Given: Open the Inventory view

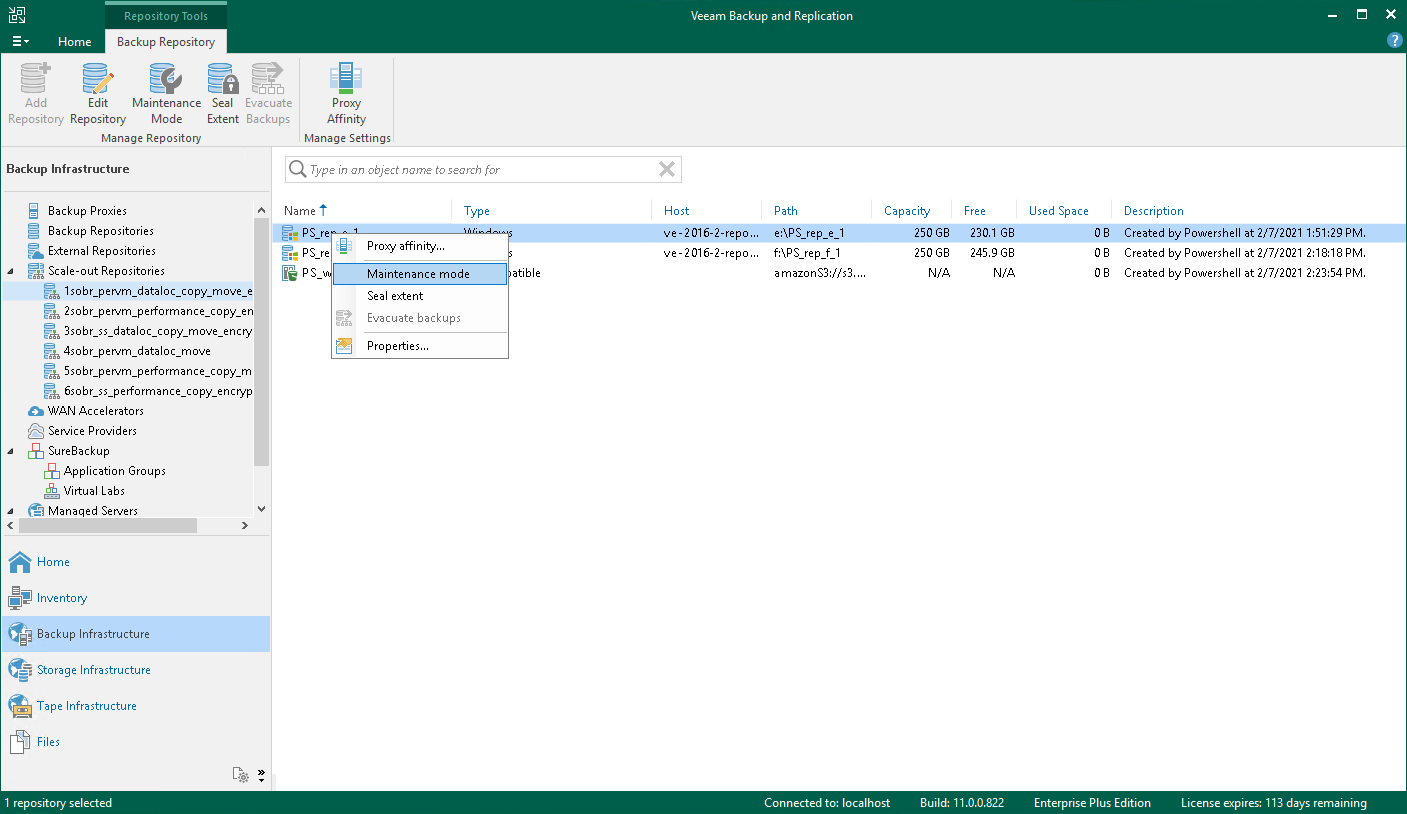Looking at the screenshot, I should tap(62, 598).
